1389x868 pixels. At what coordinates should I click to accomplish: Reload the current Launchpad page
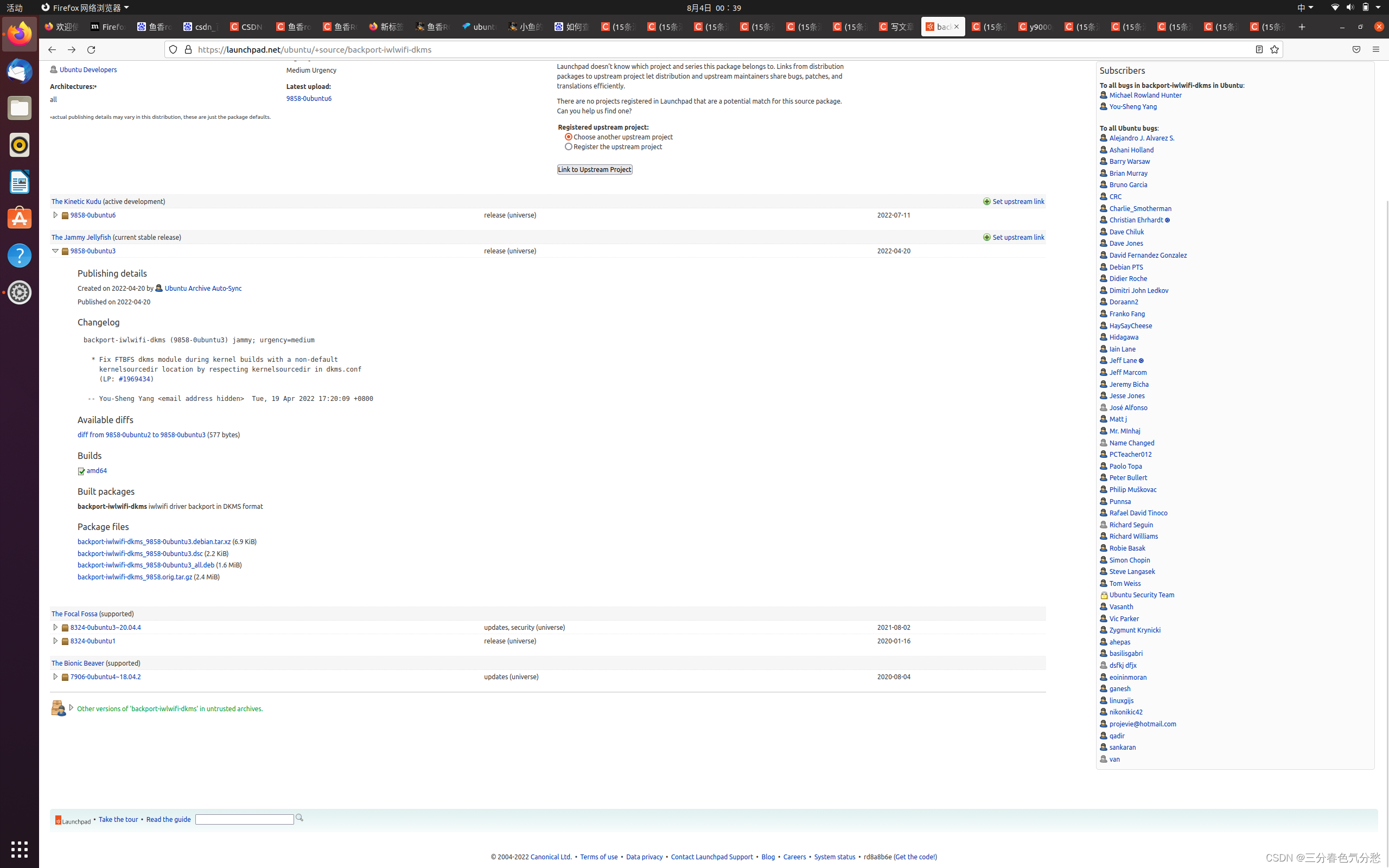pyautogui.click(x=91, y=50)
